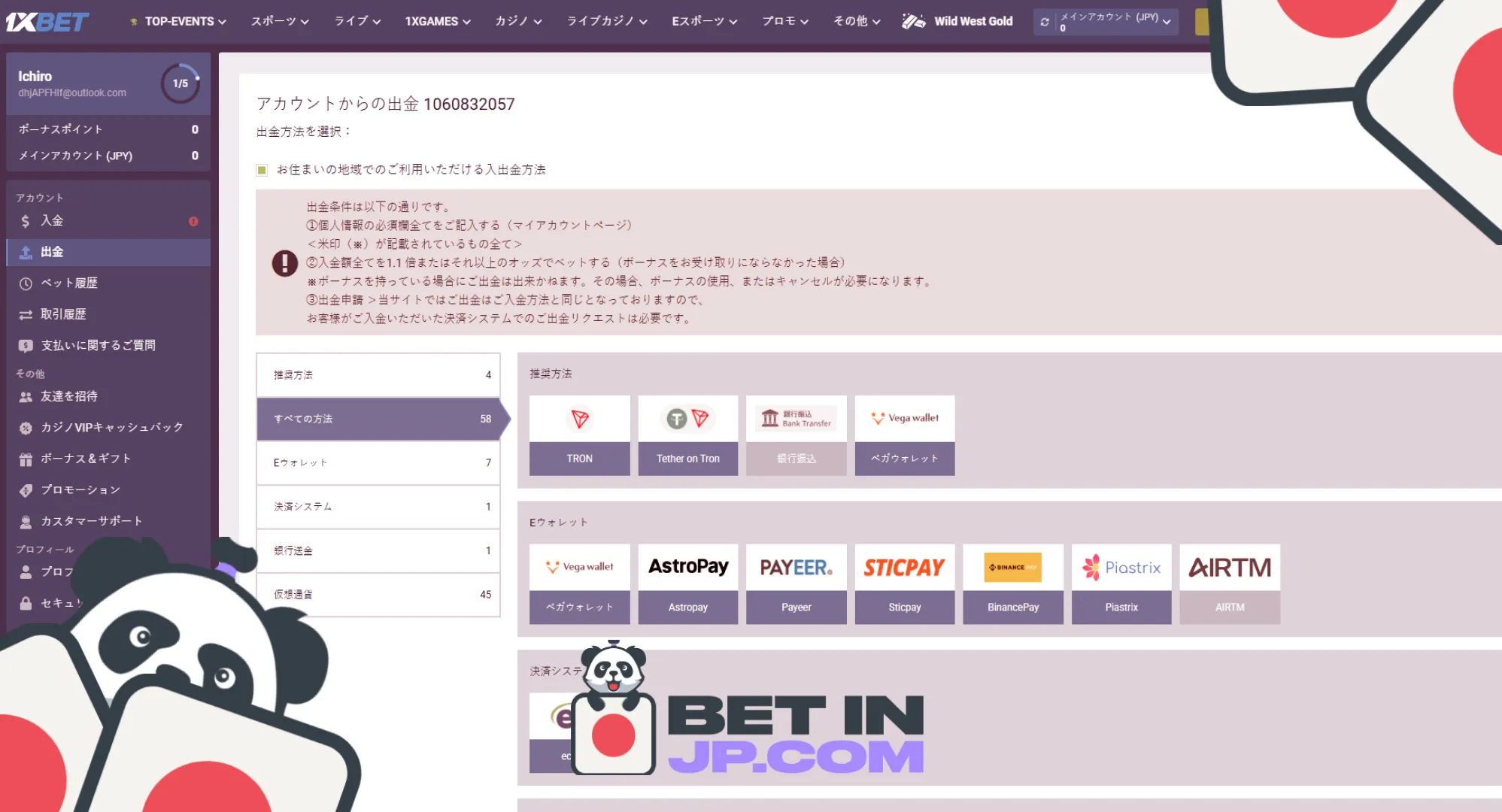Screen dimensions: 1502x812
Task: Click the bet history clock icon
Action: tap(26, 283)
